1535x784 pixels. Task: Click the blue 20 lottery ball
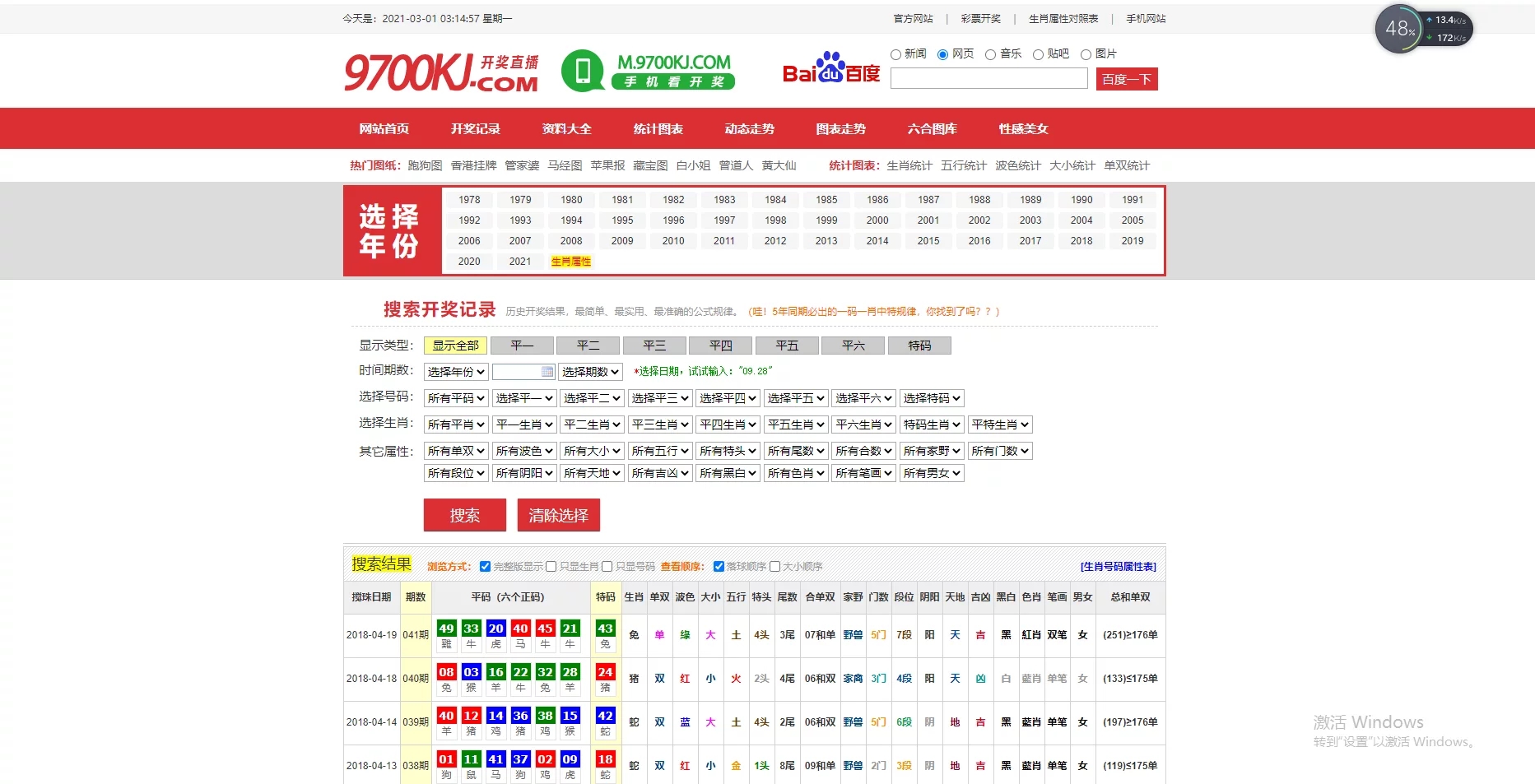[x=495, y=629]
